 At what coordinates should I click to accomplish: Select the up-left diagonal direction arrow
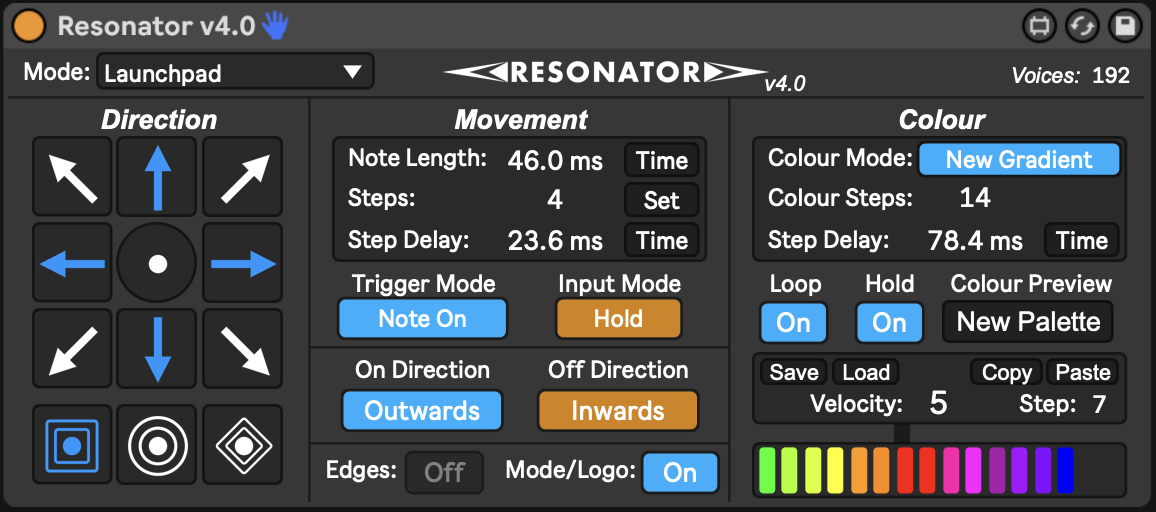[x=72, y=178]
